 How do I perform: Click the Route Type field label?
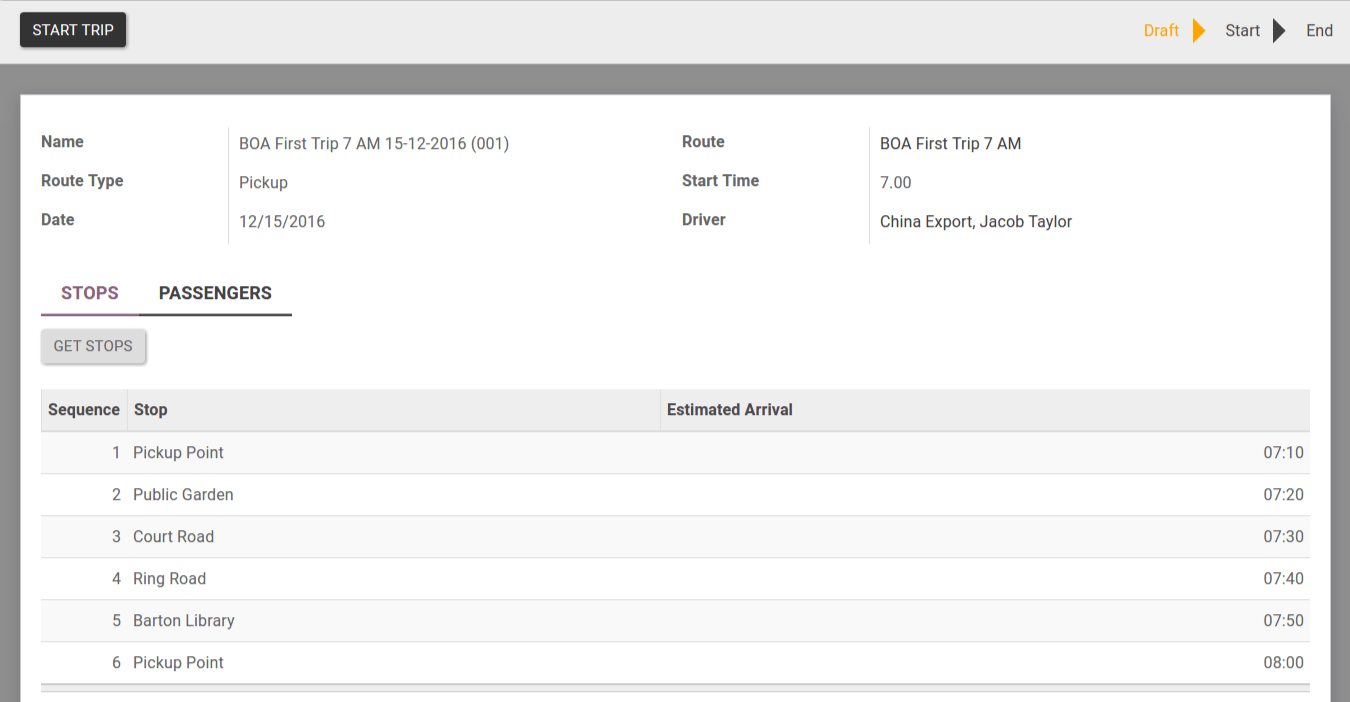(82, 181)
